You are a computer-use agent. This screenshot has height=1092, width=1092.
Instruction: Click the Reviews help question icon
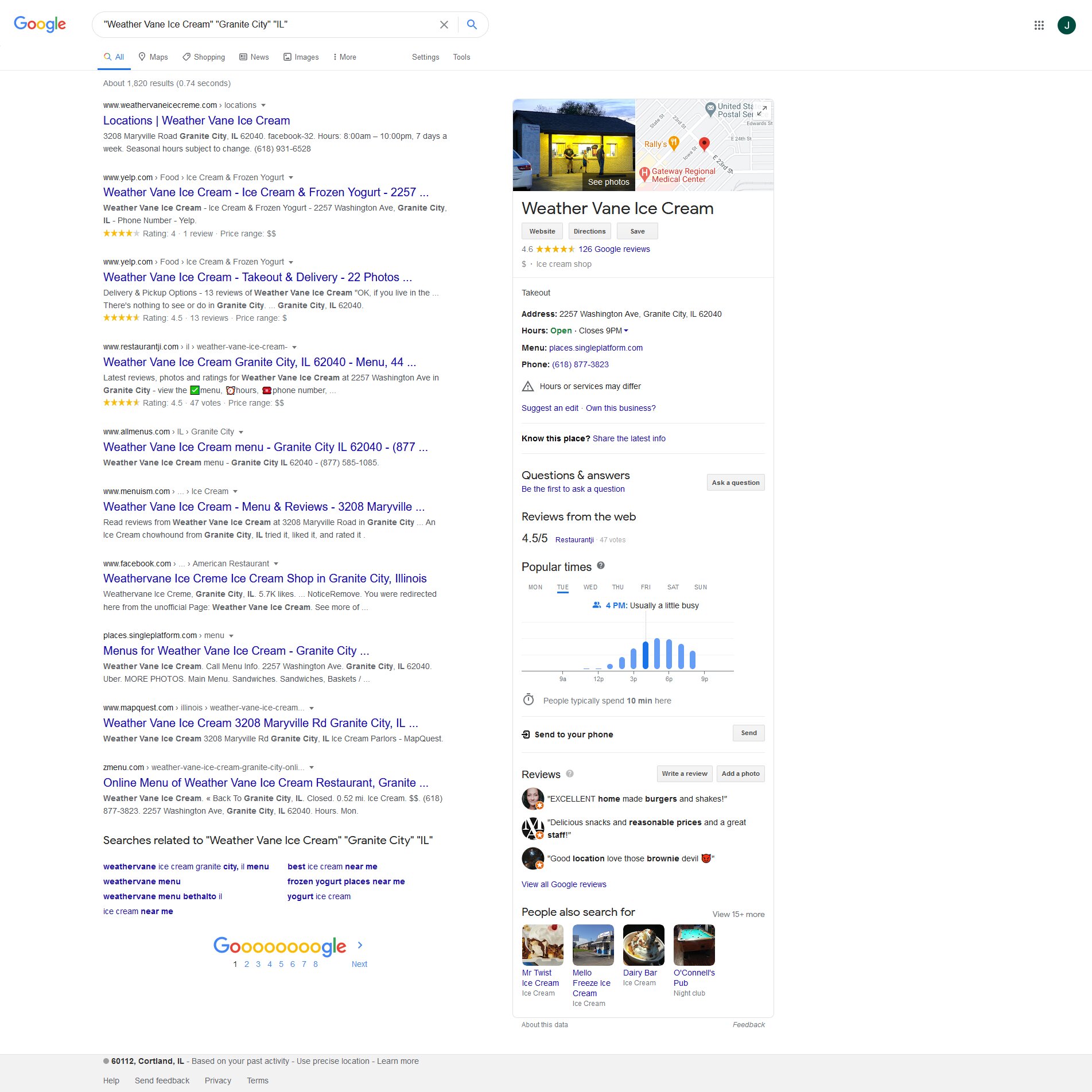point(570,773)
